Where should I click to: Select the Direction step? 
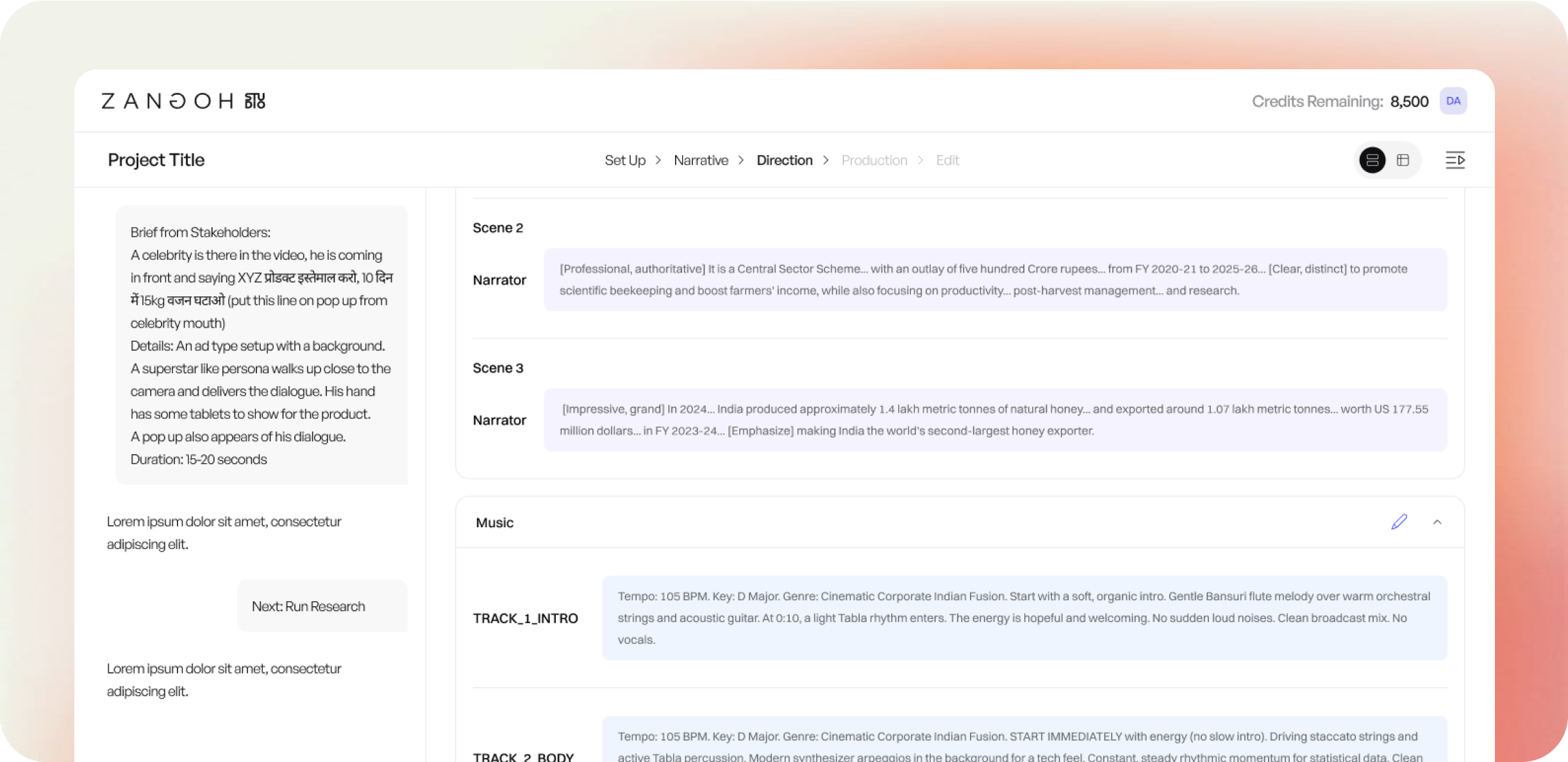[x=785, y=160]
